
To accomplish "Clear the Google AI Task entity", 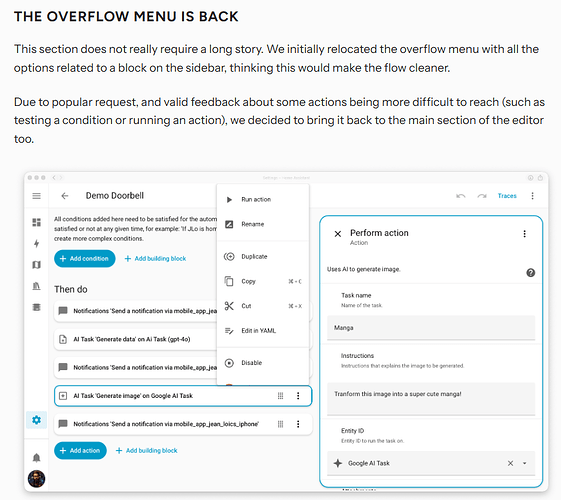I will click(x=510, y=463).
